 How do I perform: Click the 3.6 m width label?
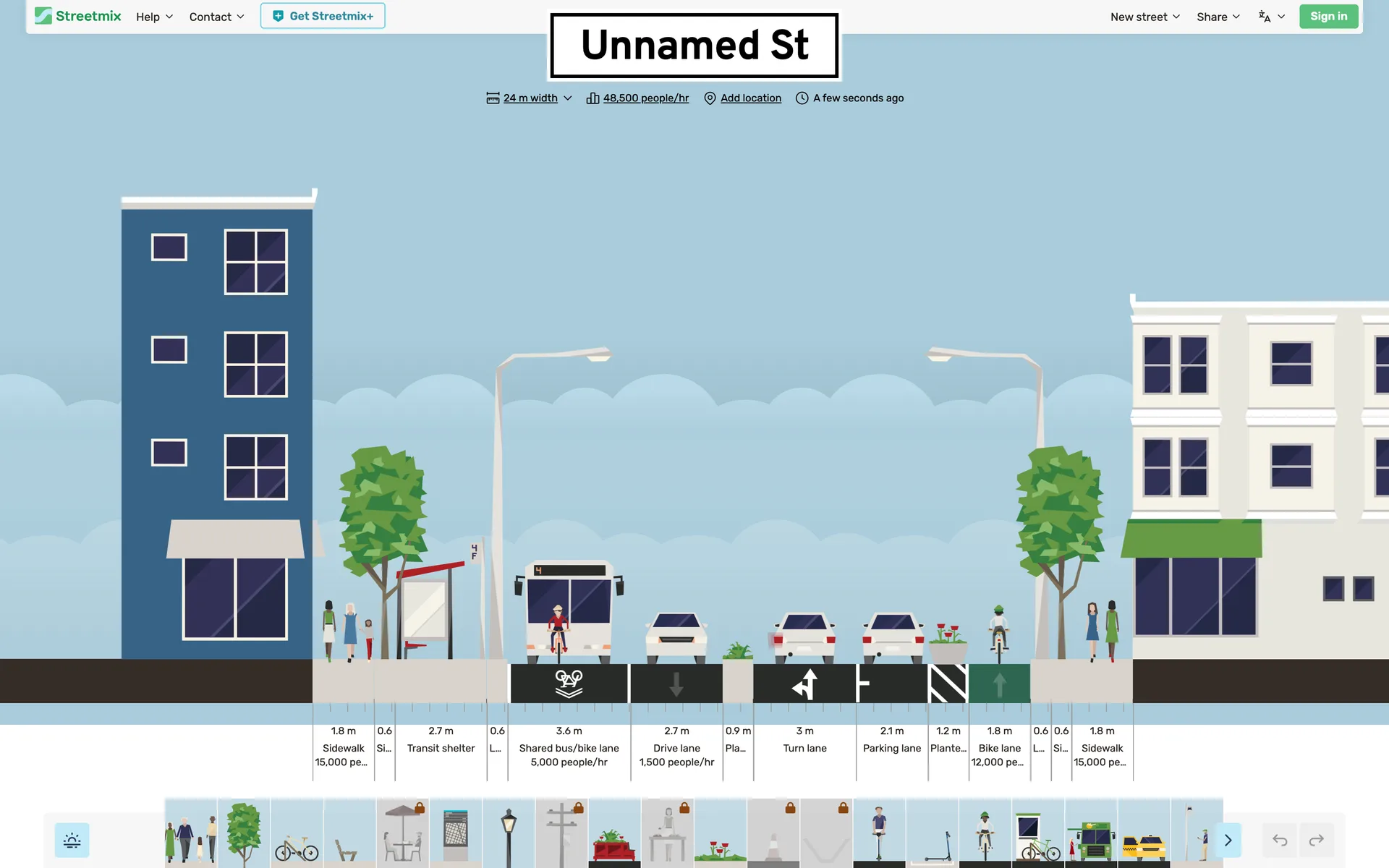point(569,731)
